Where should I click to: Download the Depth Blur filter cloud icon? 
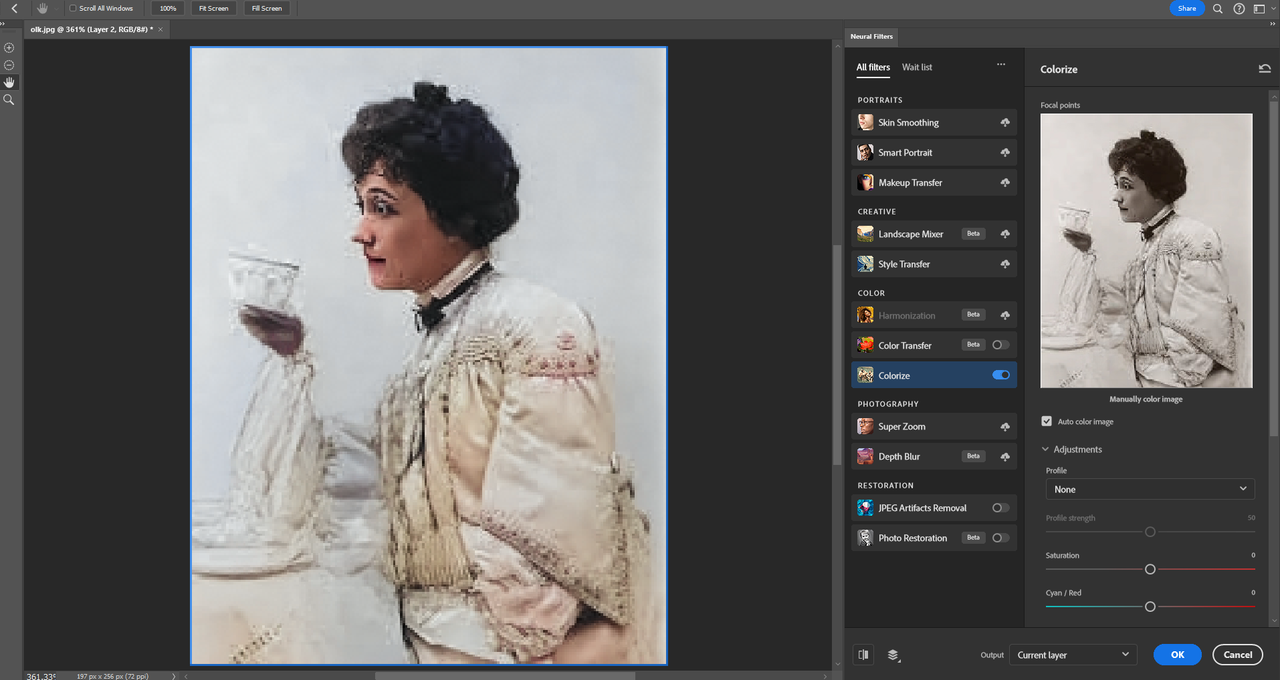1004,456
